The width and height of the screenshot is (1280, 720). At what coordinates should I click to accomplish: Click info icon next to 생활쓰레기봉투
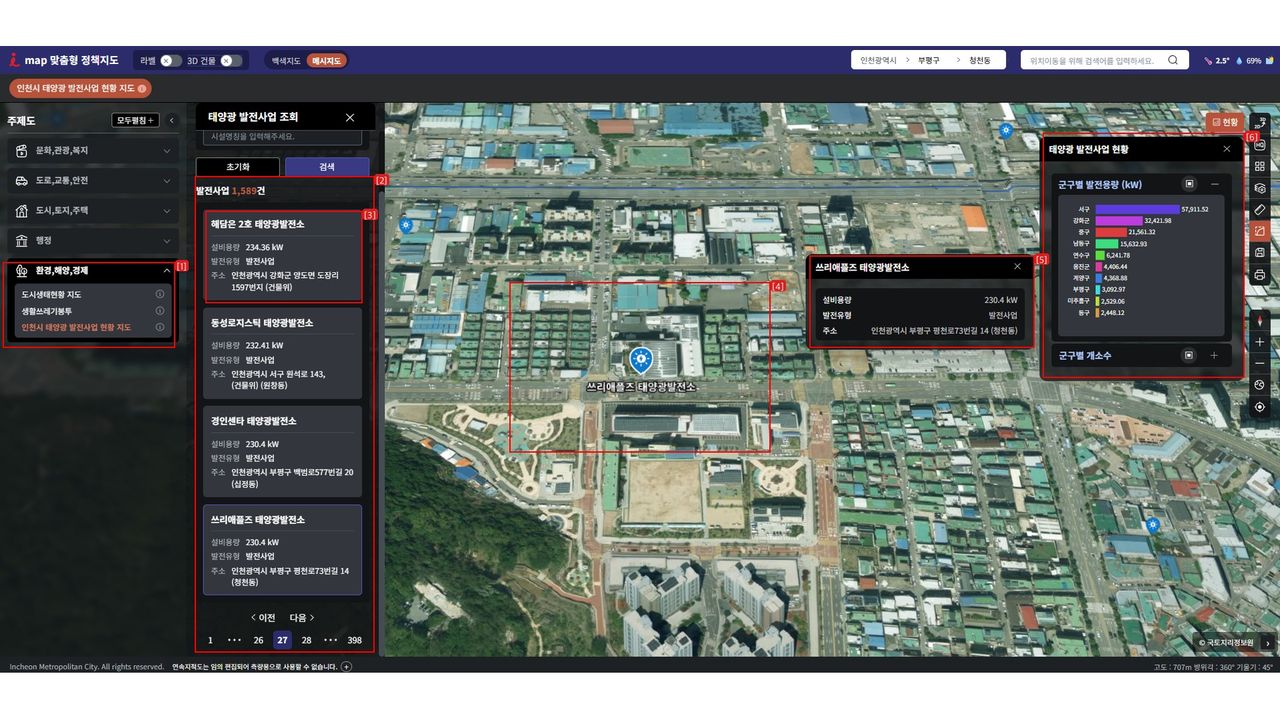tap(160, 311)
